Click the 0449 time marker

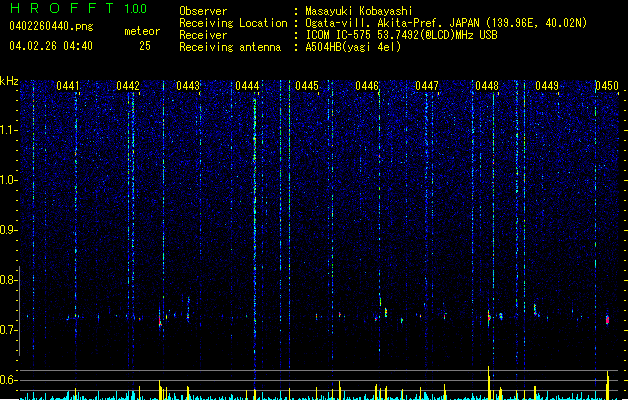[x=547, y=86]
